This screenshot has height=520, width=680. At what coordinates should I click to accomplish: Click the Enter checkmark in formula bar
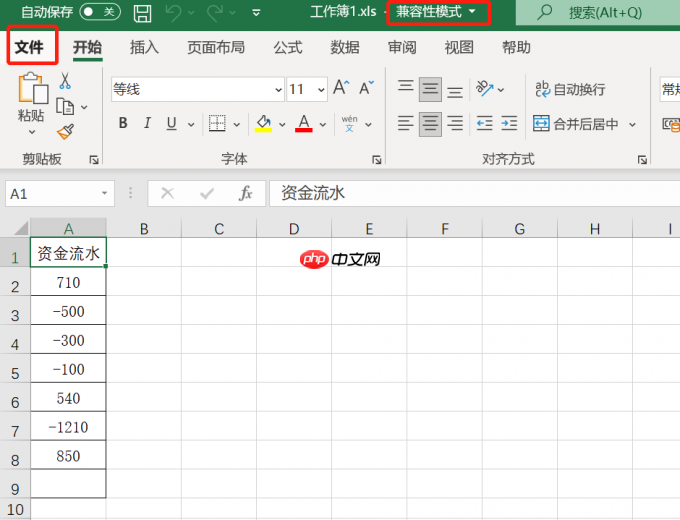(207, 193)
